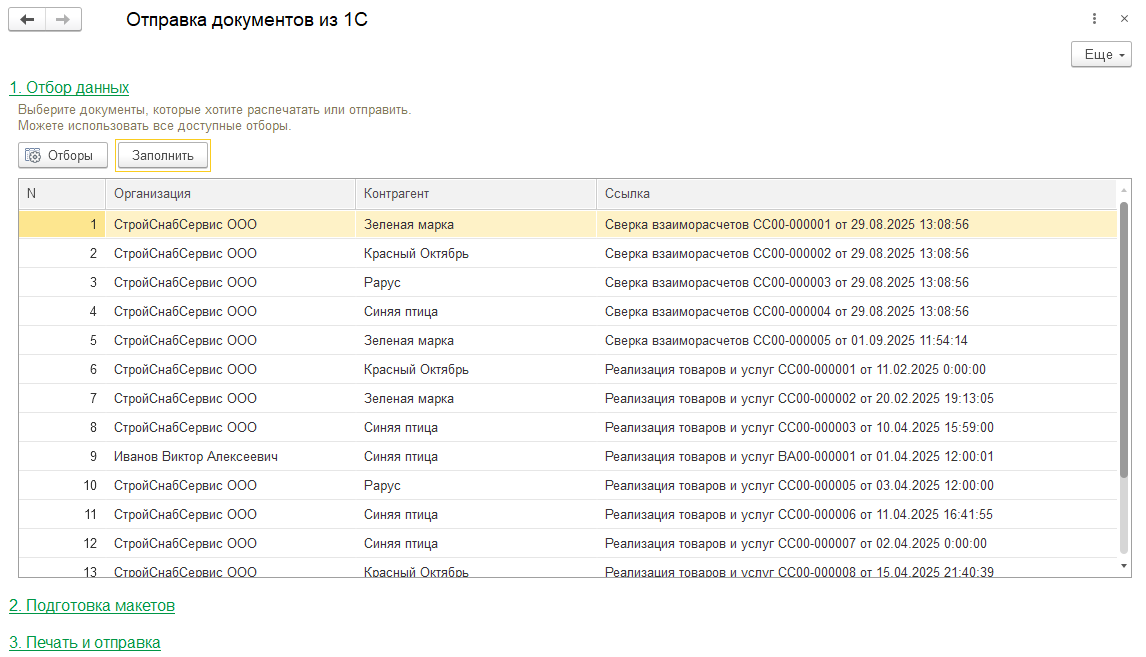Click Рарус contractor in row 3

tap(476, 283)
